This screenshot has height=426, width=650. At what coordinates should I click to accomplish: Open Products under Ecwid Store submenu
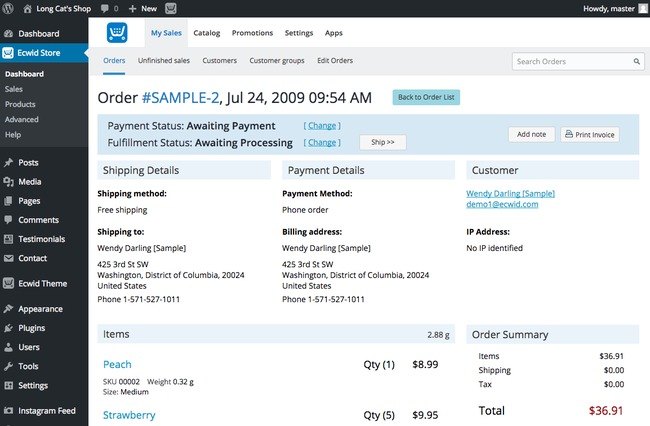(20, 104)
